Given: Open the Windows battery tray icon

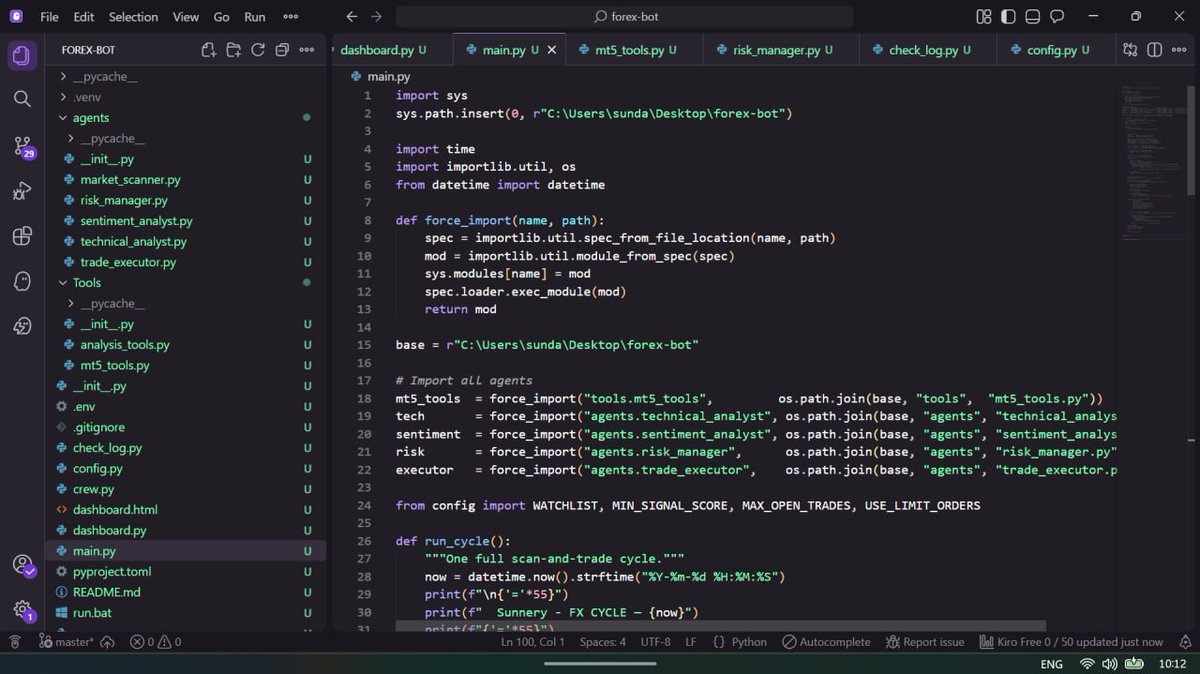Looking at the screenshot, I should click(x=1134, y=663).
